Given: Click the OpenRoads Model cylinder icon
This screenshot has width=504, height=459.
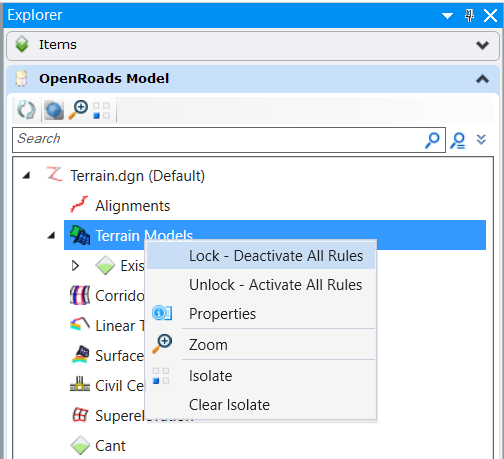Looking at the screenshot, I should [x=22, y=78].
